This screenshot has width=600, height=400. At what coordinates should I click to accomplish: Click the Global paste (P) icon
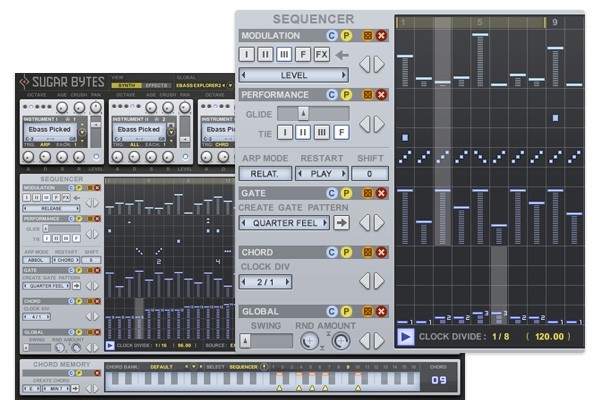coord(346,311)
